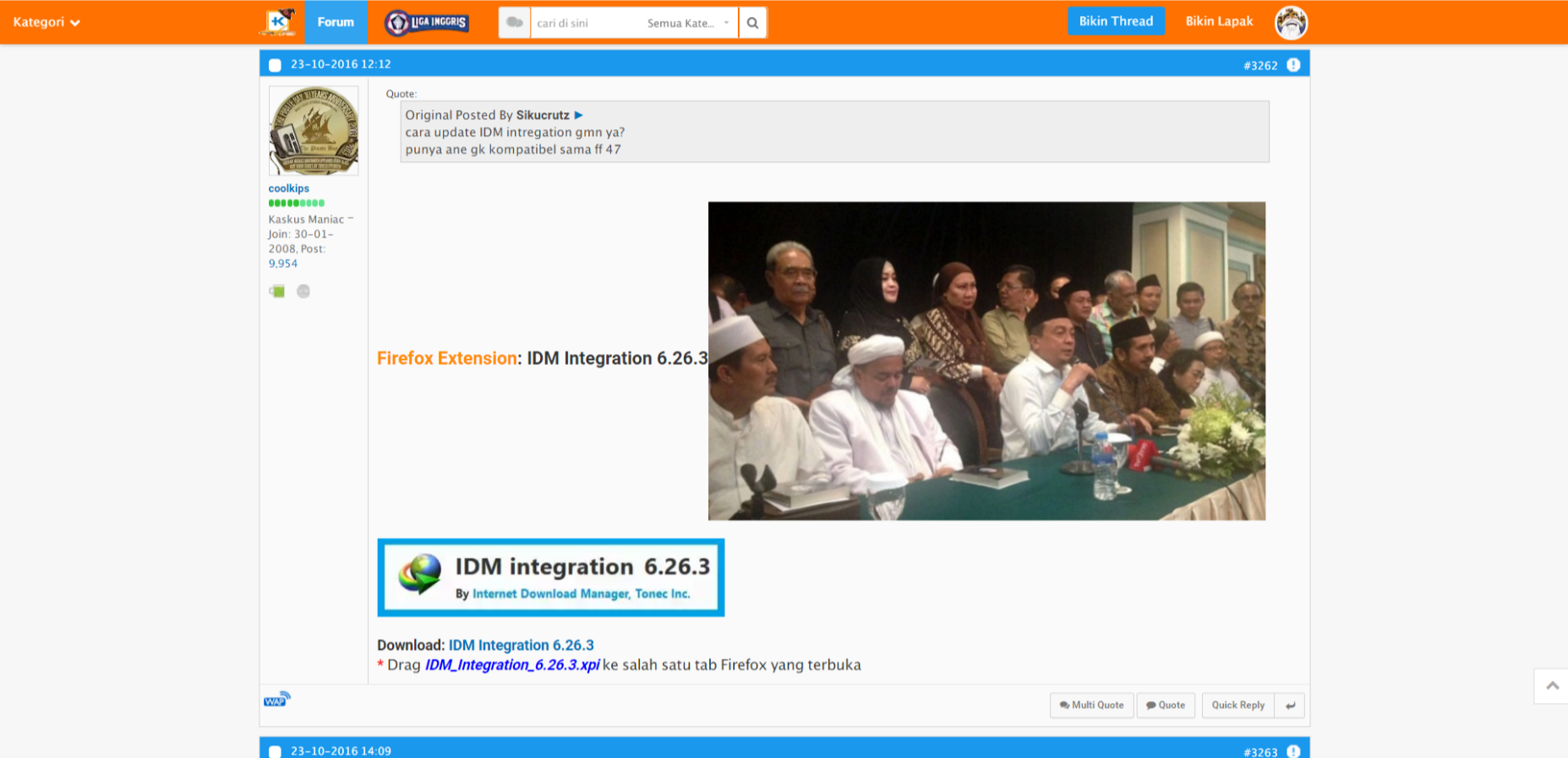Click the Quote button
The image size is (1568, 758).
tap(1166, 706)
